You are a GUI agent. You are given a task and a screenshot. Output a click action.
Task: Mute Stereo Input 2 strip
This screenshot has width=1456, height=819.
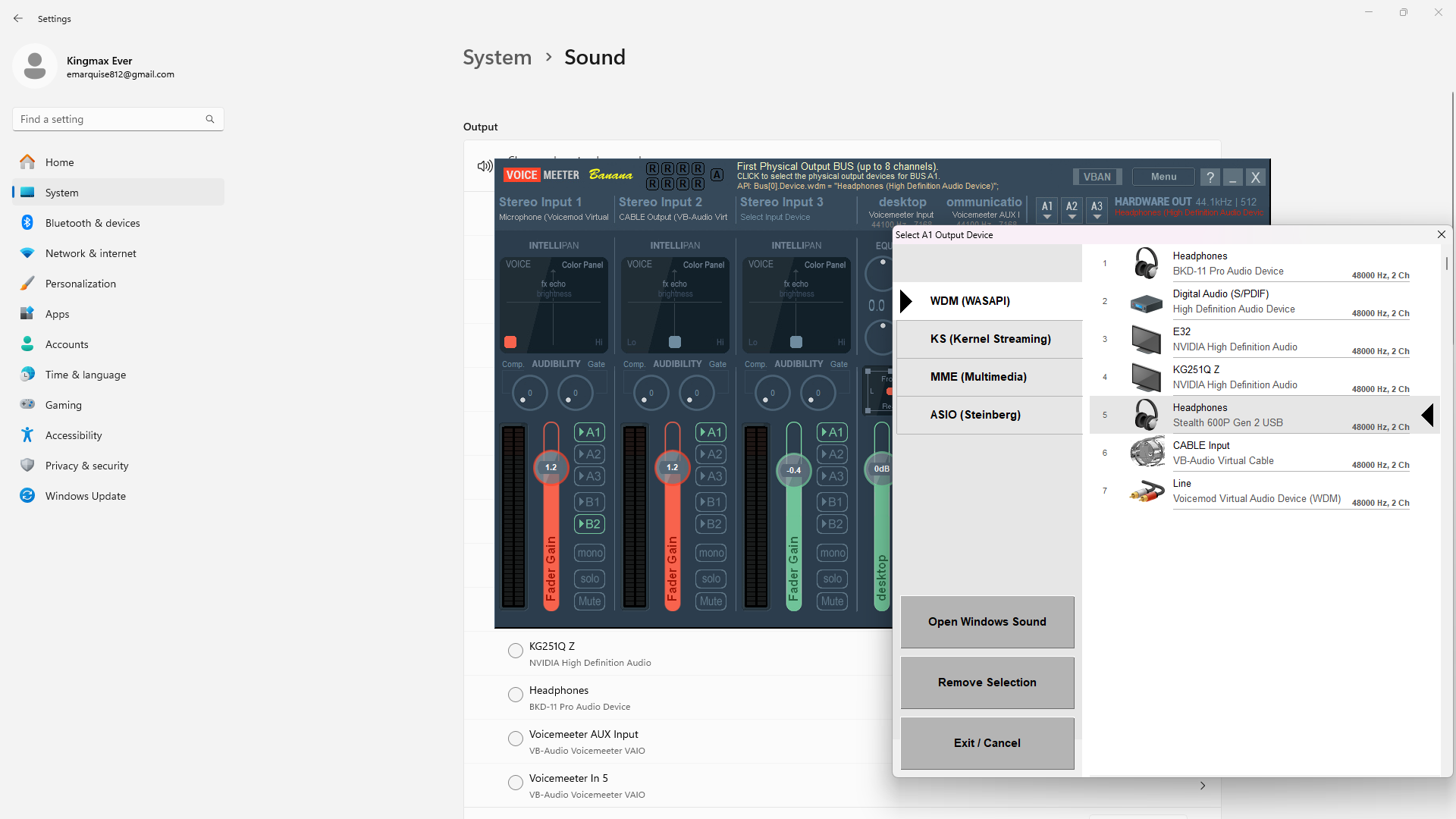711,601
